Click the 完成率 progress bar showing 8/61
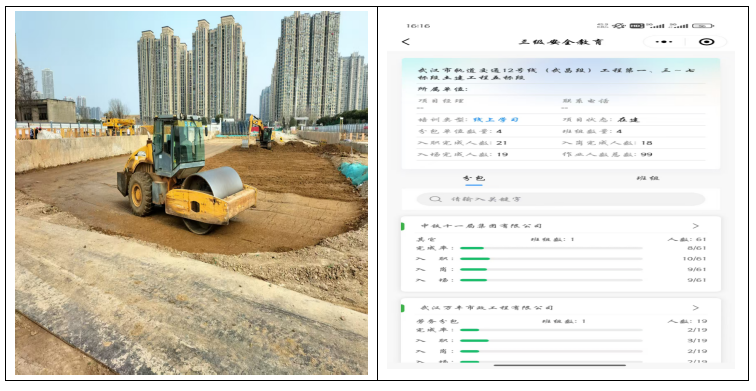Viewport: 756px width, 391px height. click(551, 248)
